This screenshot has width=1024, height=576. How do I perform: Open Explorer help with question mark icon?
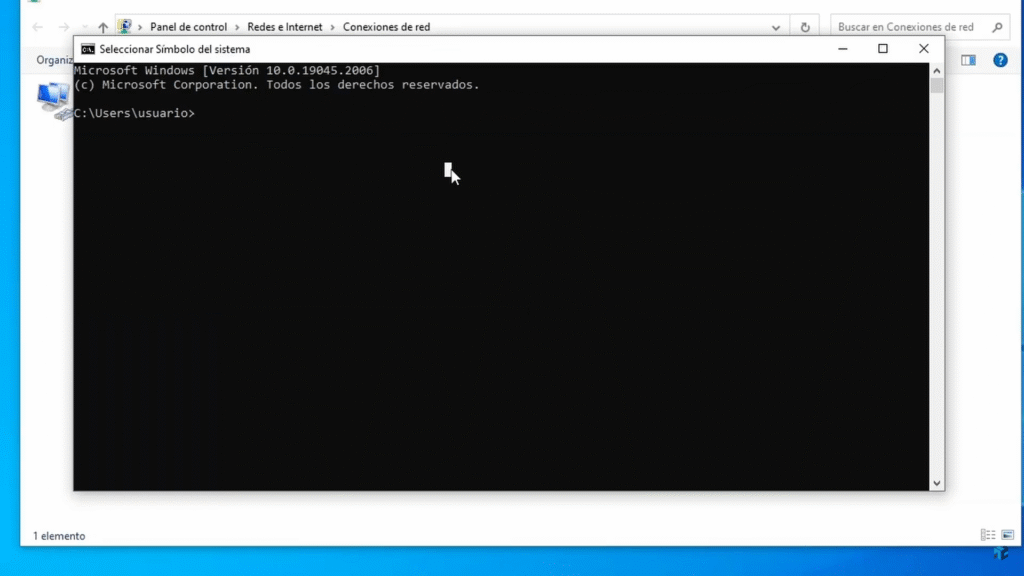[x=1000, y=60]
